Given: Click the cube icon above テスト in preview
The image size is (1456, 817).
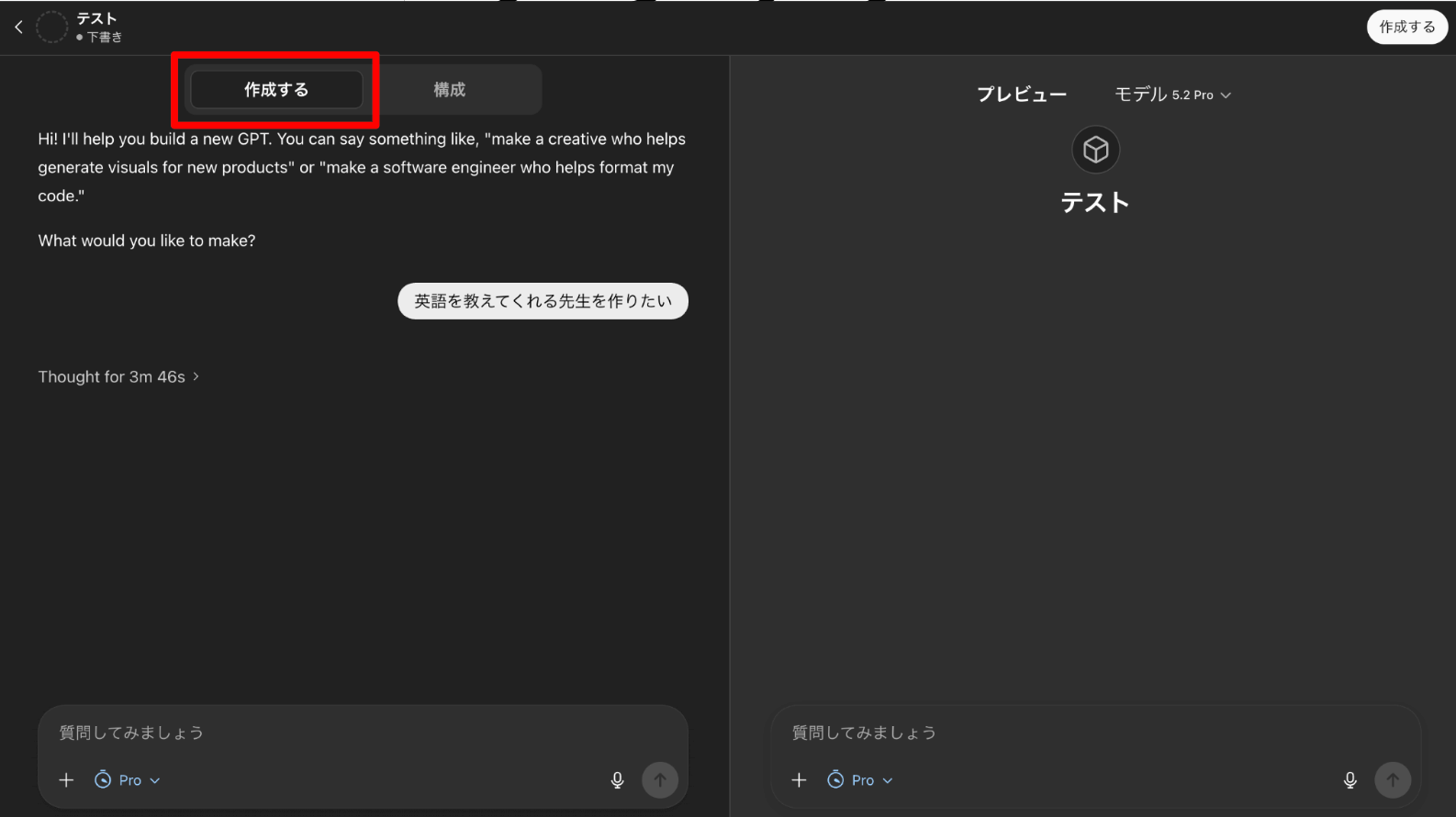Looking at the screenshot, I should coord(1095,150).
